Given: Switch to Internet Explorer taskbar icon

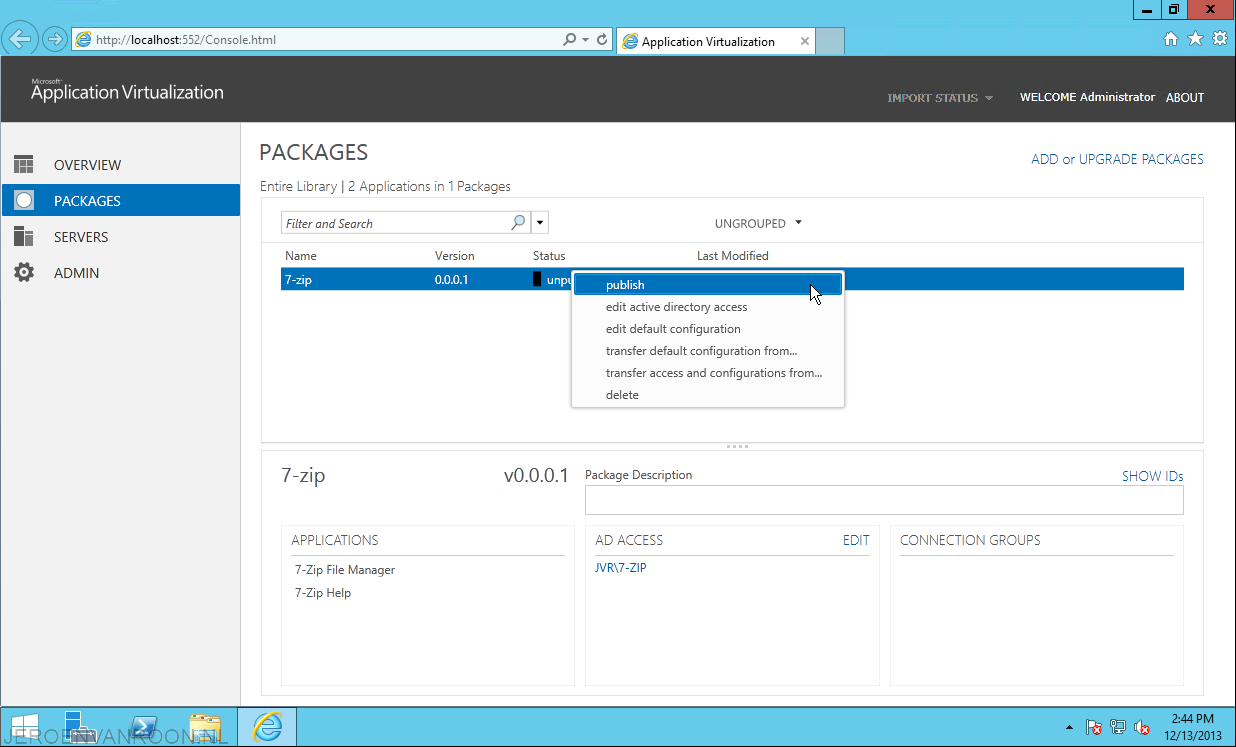Looking at the screenshot, I should [x=267, y=727].
